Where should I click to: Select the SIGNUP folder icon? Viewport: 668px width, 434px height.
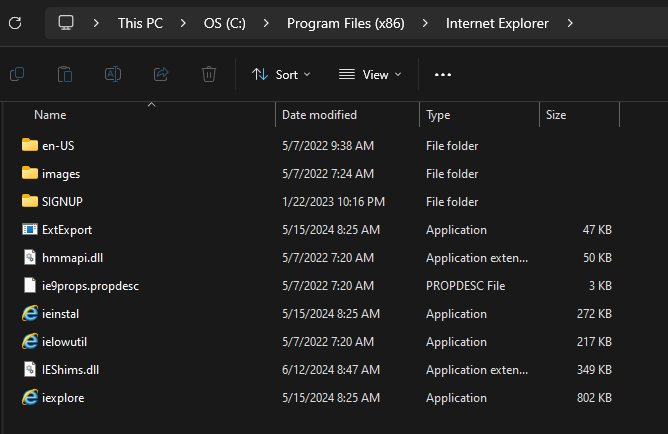(30, 201)
